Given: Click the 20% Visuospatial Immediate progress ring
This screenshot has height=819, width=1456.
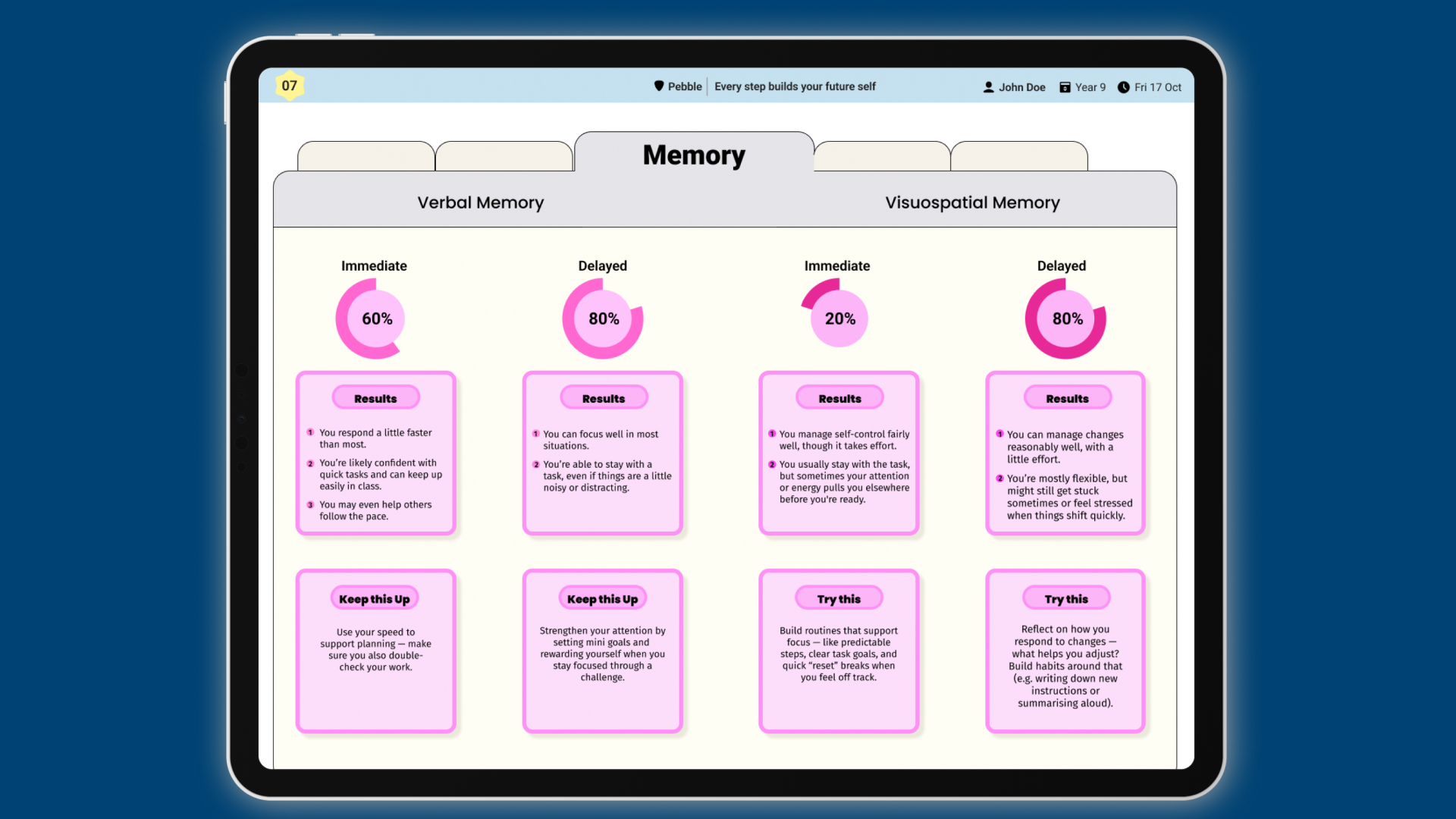Looking at the screenshot, I should (x=839, y=318).
